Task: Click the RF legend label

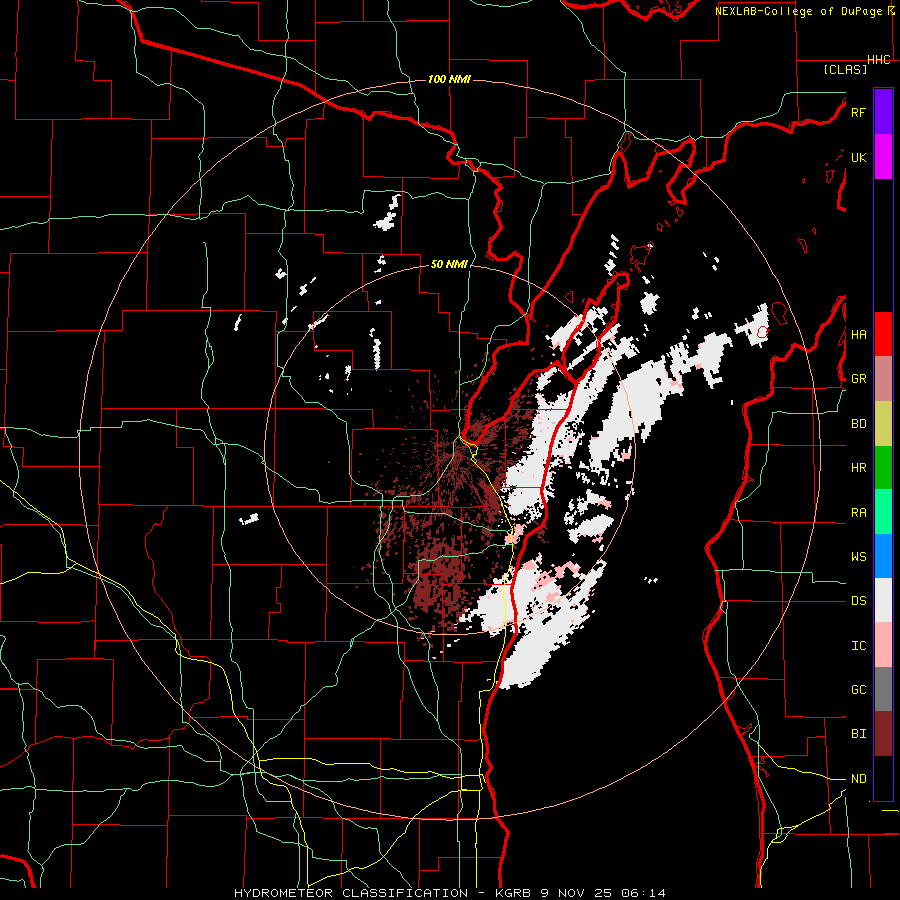Action: point(859,112)
